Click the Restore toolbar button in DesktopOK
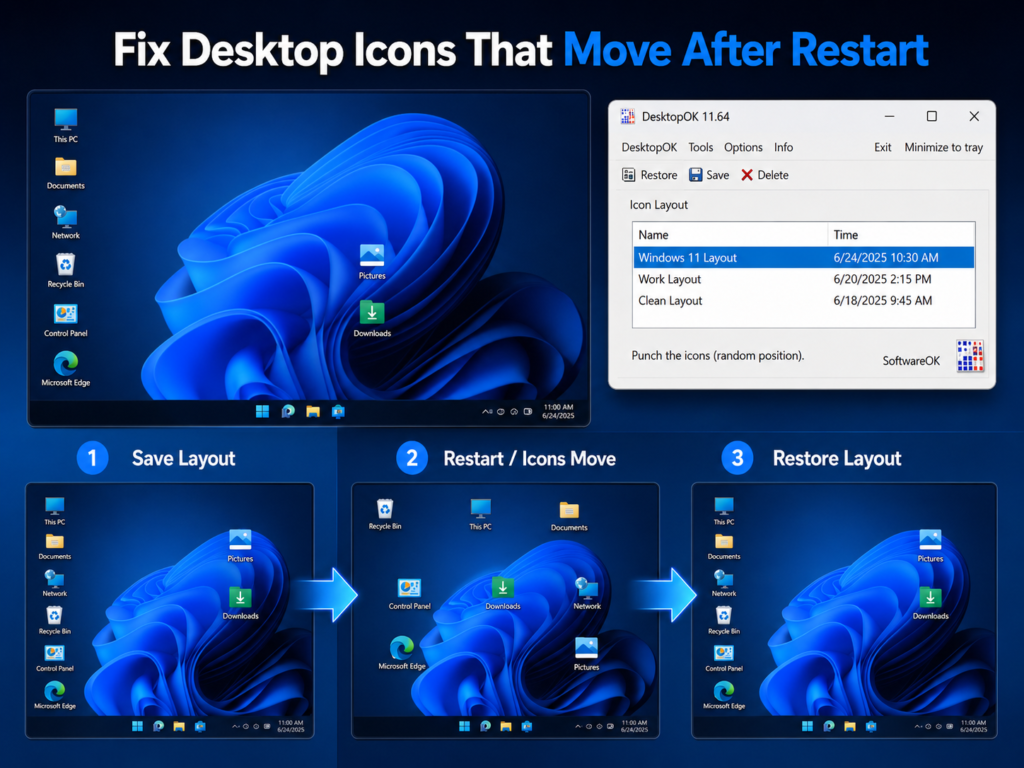 click(650, 175)
